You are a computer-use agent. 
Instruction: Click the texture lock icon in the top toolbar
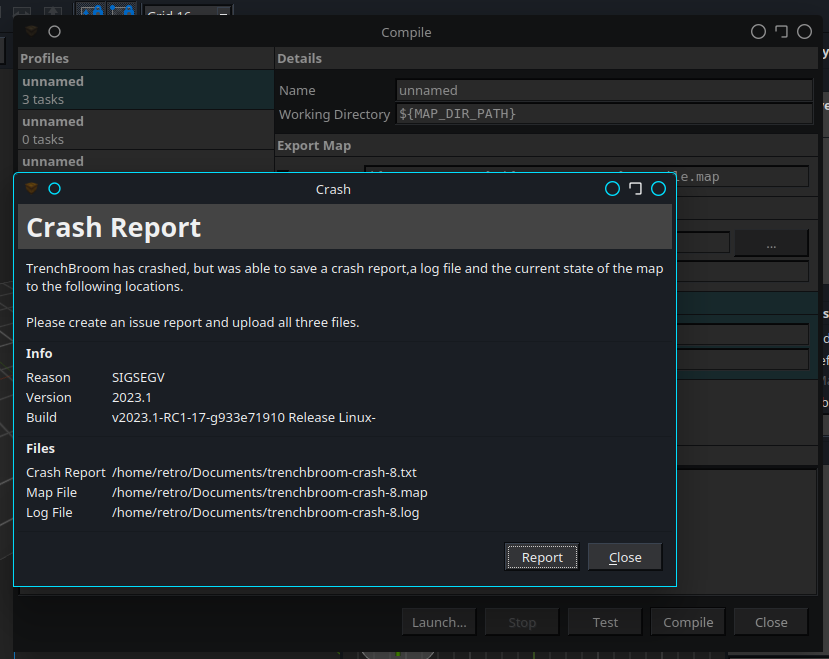tap(92, 10)
